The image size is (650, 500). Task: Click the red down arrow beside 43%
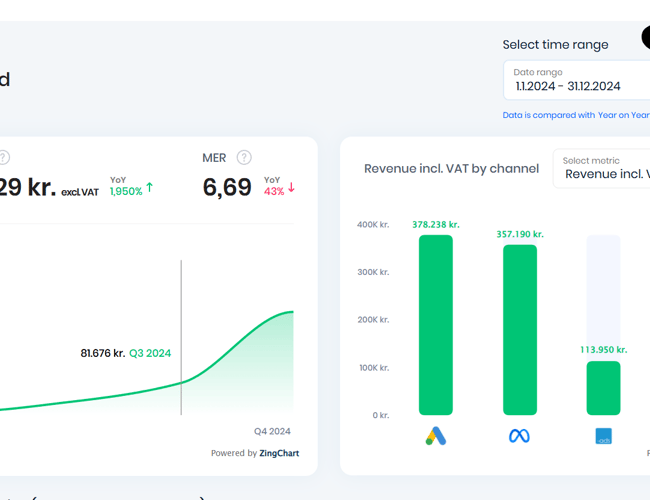[x=291, y=187]
